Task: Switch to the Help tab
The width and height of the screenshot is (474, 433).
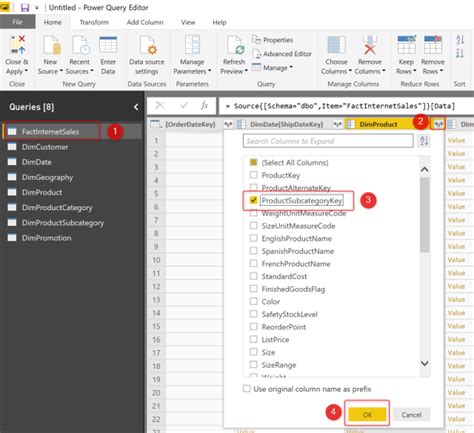Action: coord(219,22)
